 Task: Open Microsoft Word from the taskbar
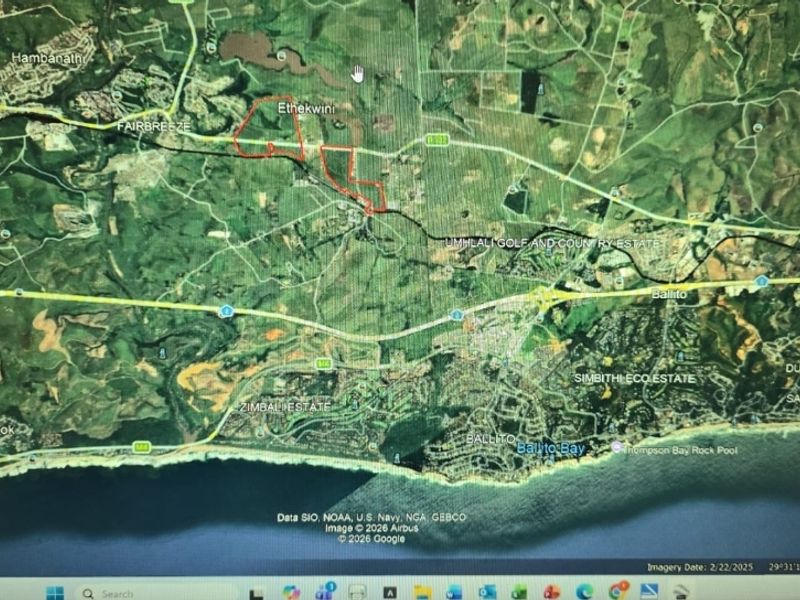pos(454,592)
